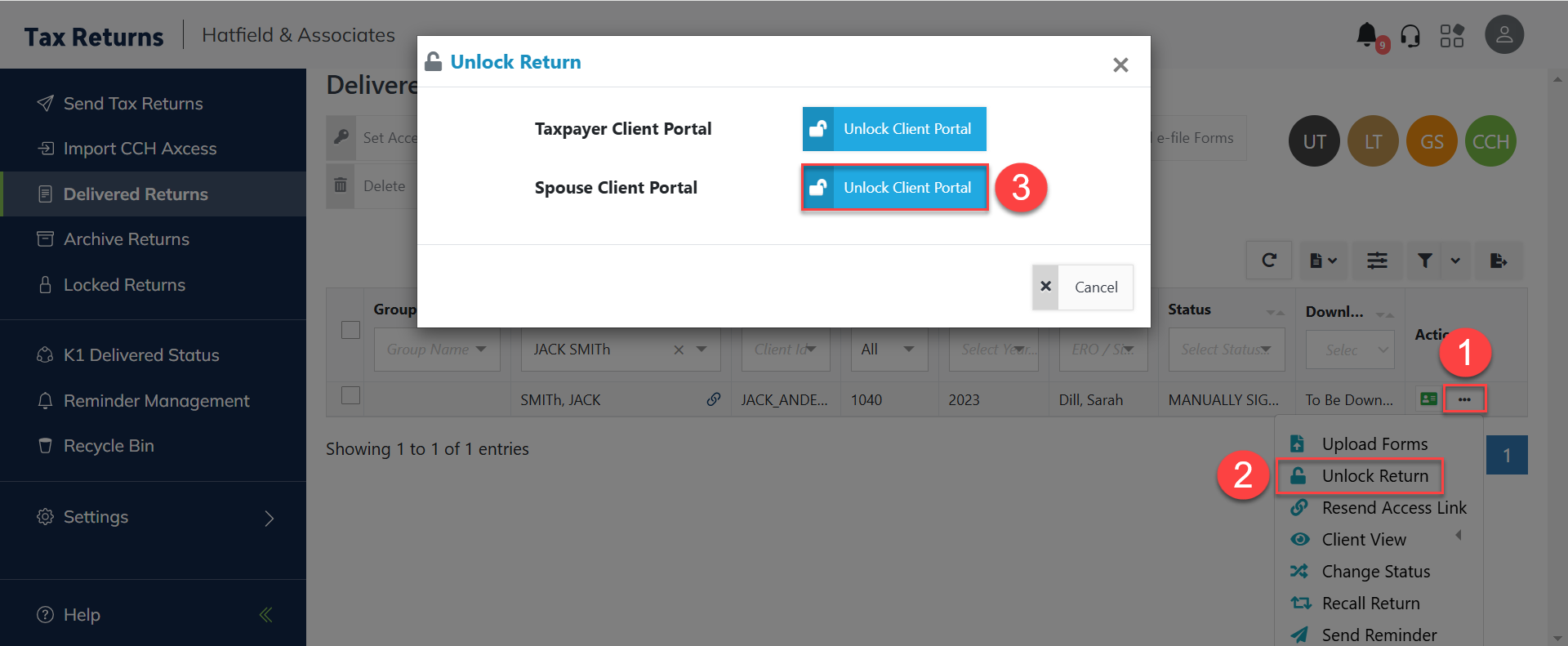1568x646 pixels.
Task: Open the app grid switcher icon
Action: [1451, 36]
